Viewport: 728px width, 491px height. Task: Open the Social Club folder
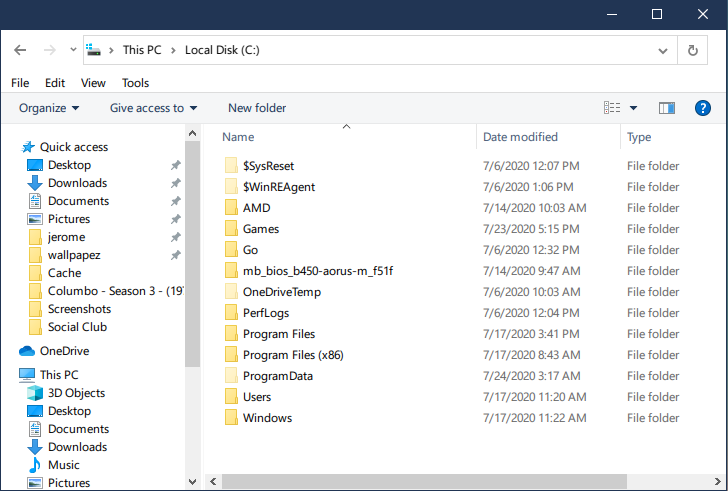[78, 327]
